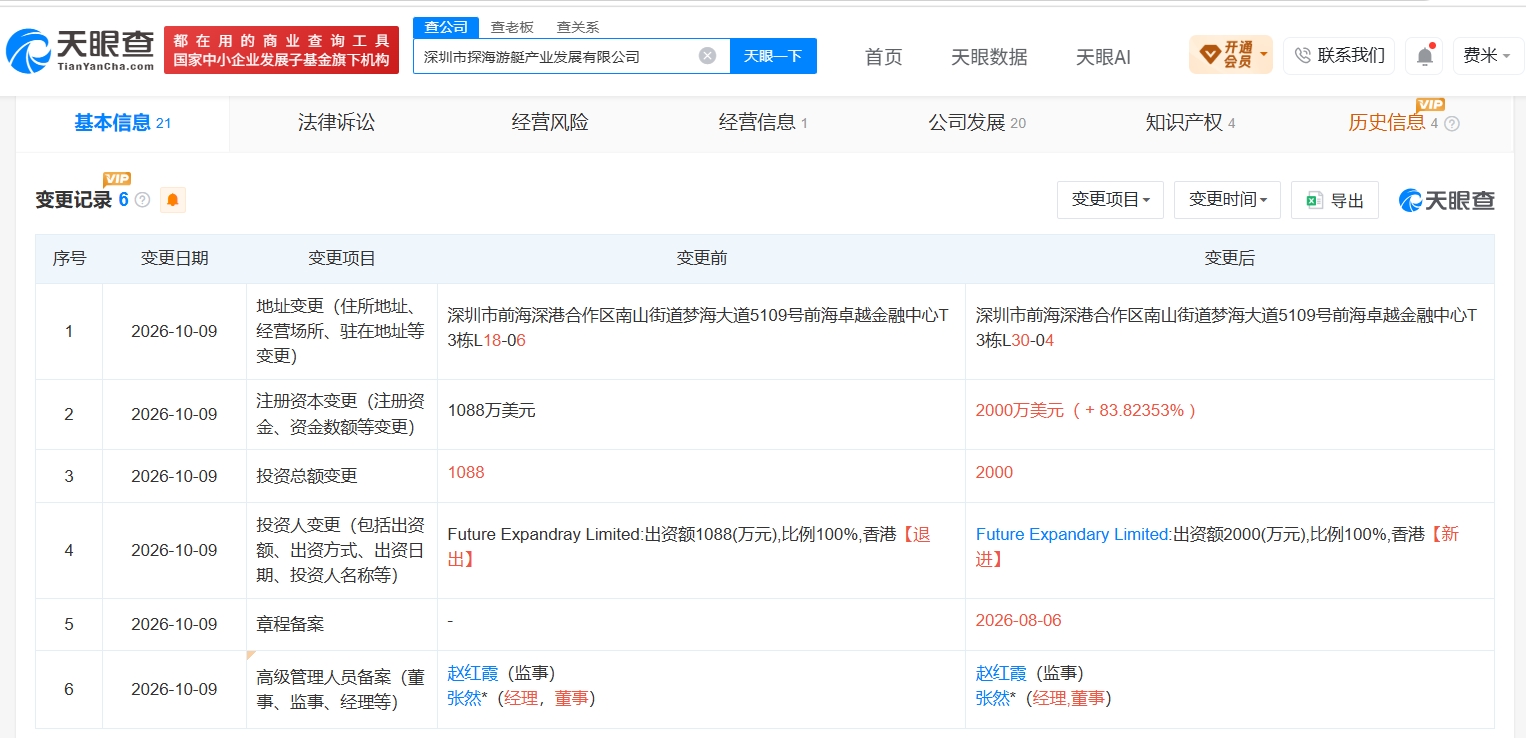Open the TianYanCha logo homepage
1526x738 pixels.
pyautogui.click(x=80, y=50)
